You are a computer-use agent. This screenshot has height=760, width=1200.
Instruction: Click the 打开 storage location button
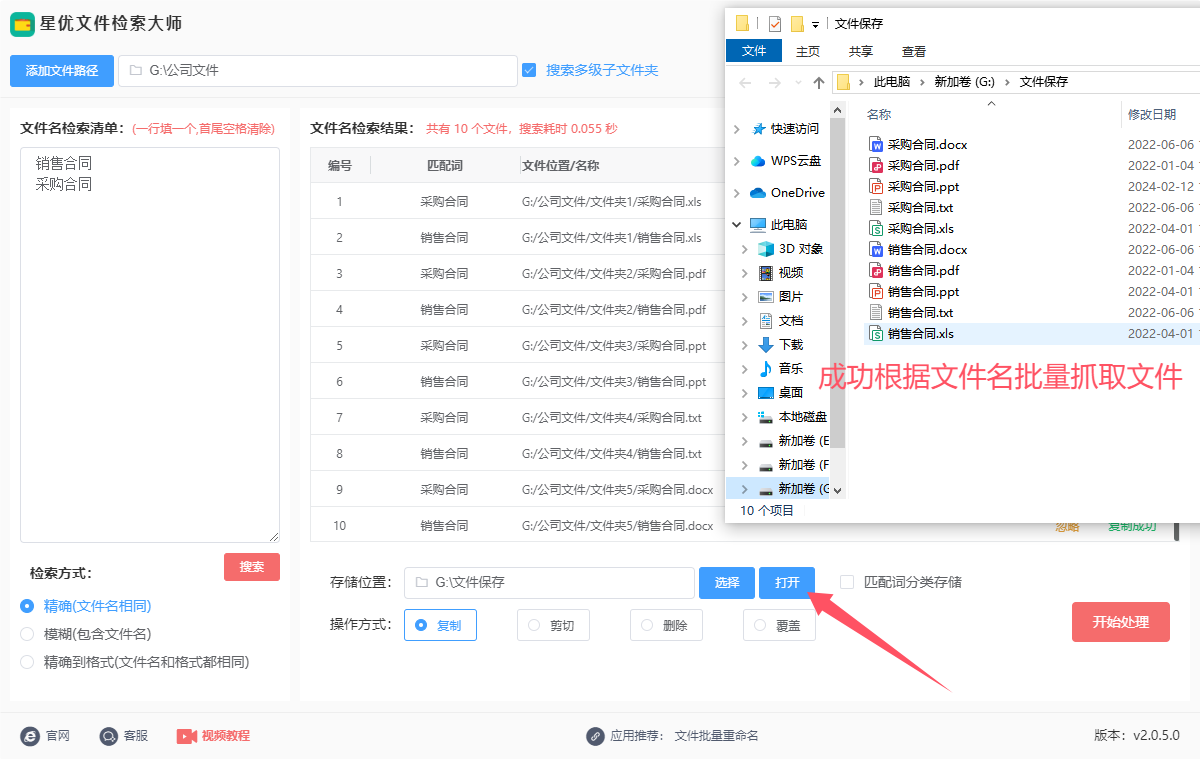(788, 583)
